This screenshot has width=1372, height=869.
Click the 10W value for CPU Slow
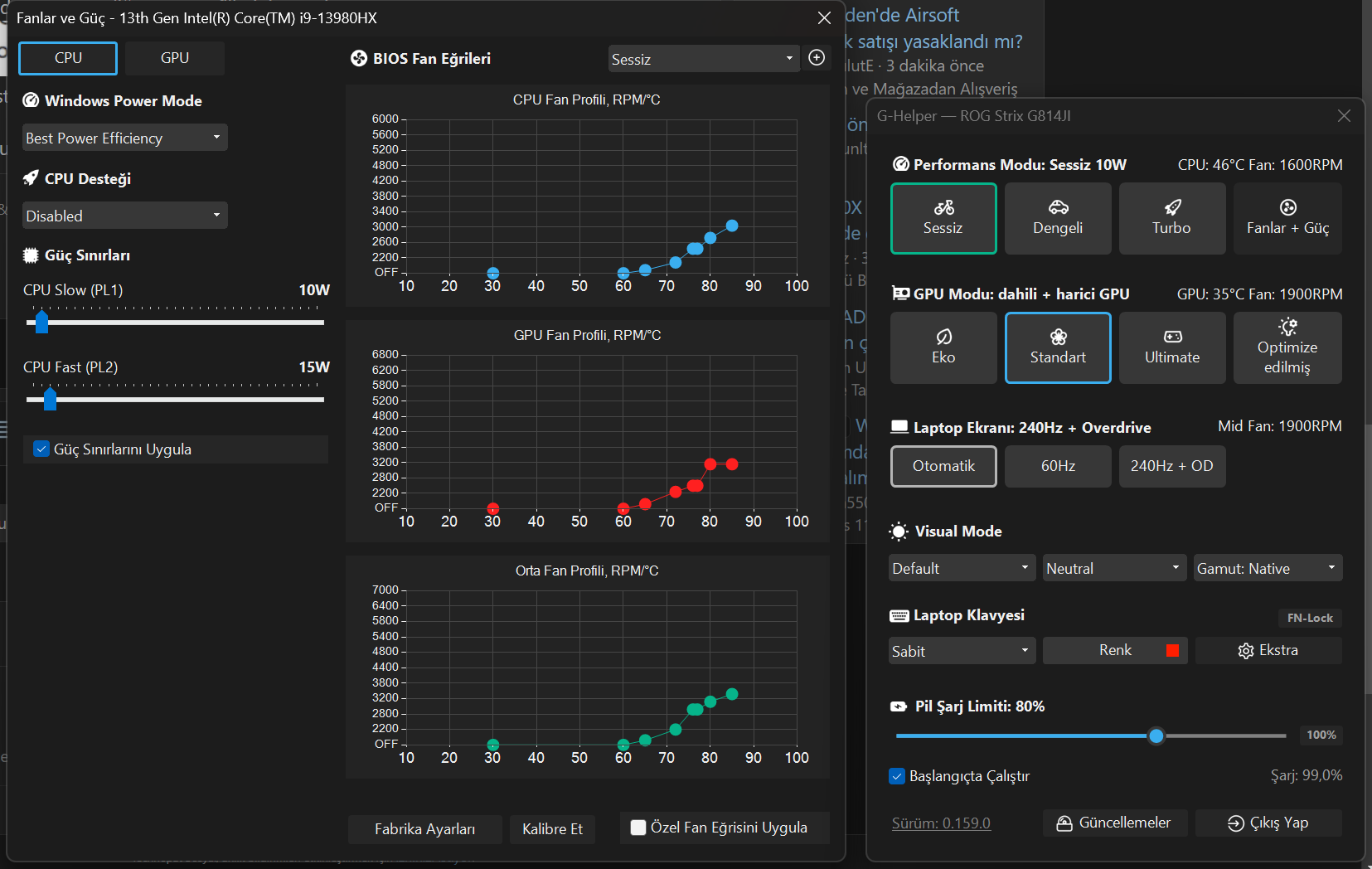314,290
